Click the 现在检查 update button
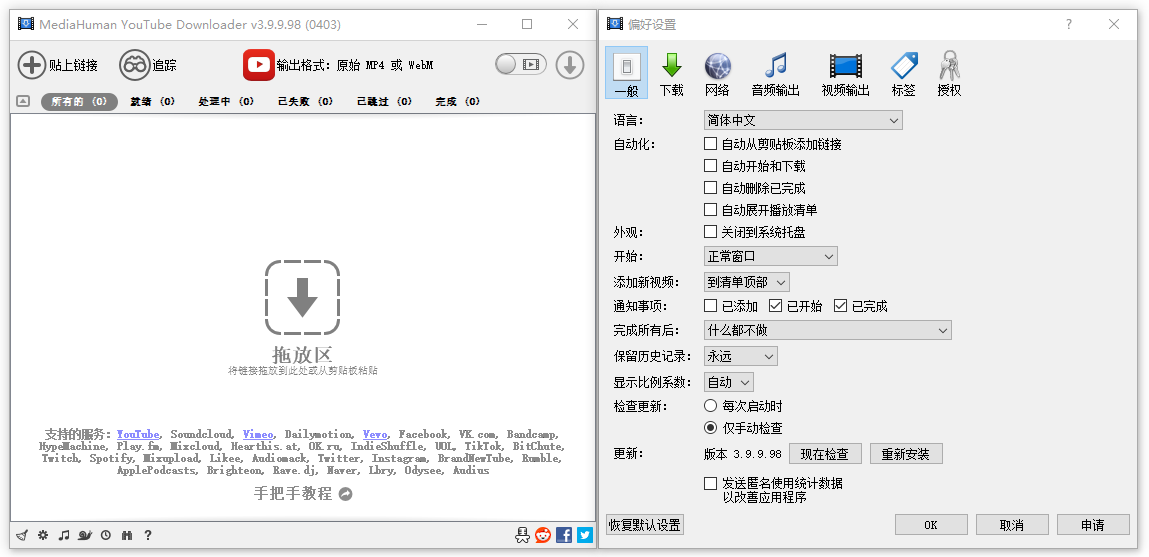 click(825, 454)
